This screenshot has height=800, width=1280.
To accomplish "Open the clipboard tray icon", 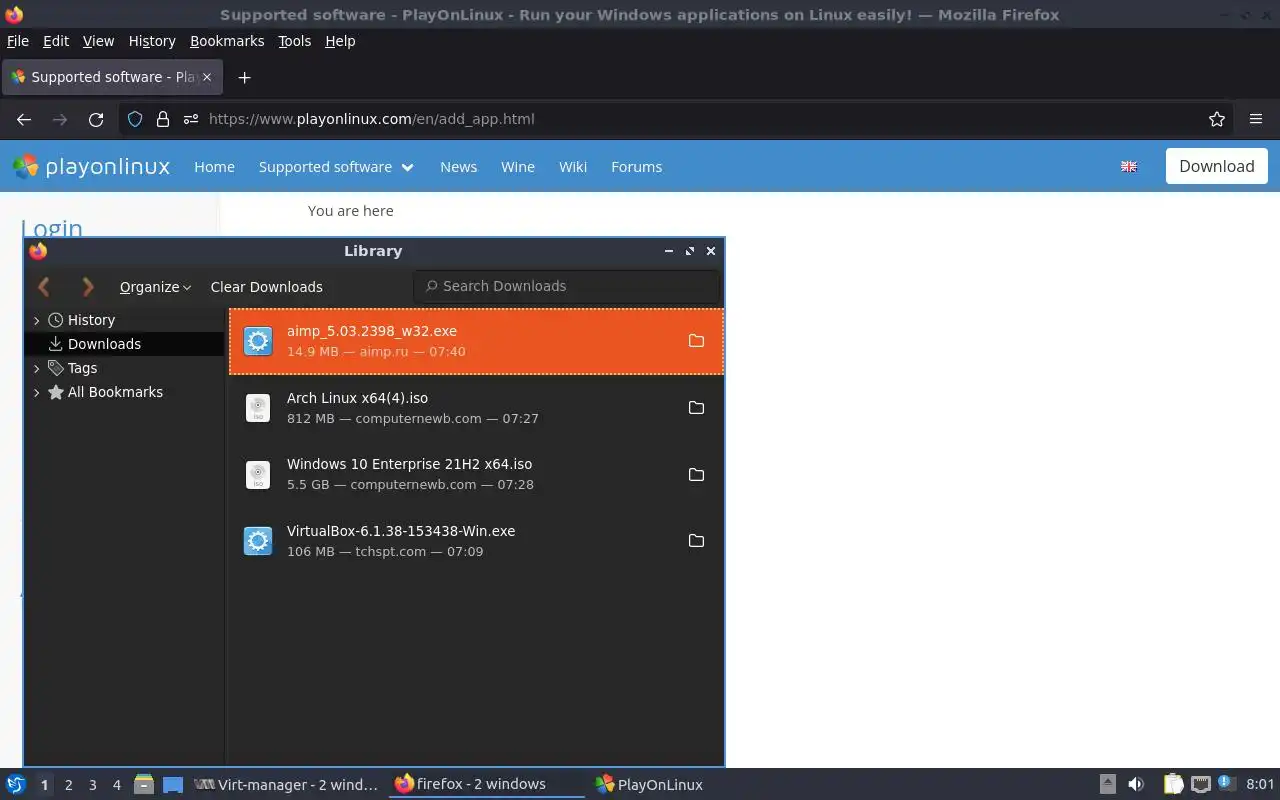I will (x=1173, y=784).
